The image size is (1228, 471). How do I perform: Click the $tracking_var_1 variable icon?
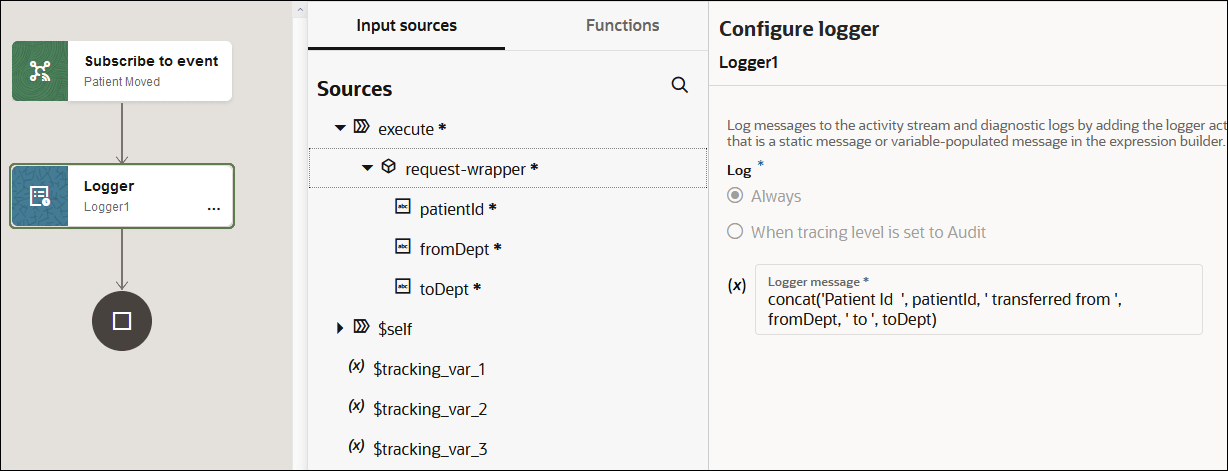pos(356,368)
